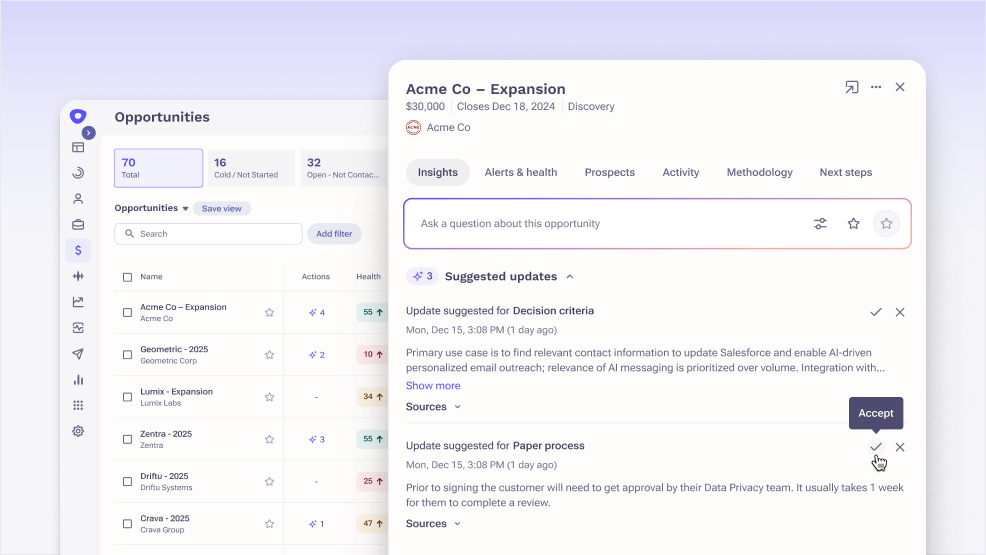Click the app logo in sidebar
Image resolution: width=986 pixels, height=555 pixels.
[78, 116]
